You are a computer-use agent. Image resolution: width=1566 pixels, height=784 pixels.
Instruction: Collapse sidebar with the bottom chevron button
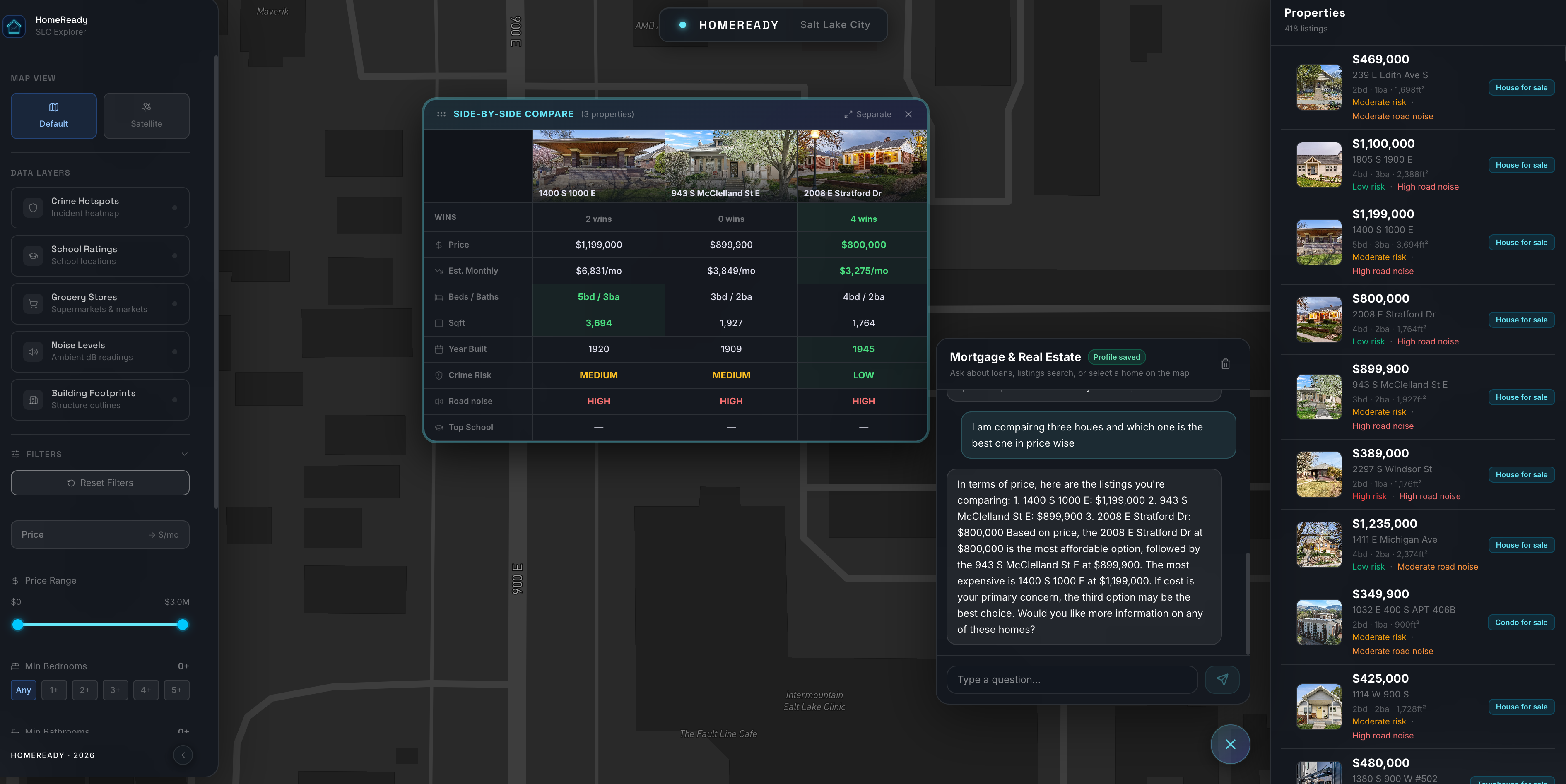[183, 755]
